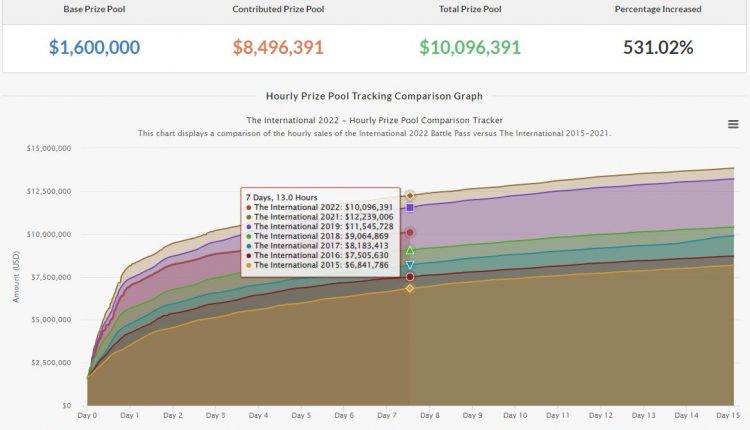Image resolution: width=750 pixels, height=430 pixels.
Task: Open the chart hamburger context menu
Action: coord(733,123)
